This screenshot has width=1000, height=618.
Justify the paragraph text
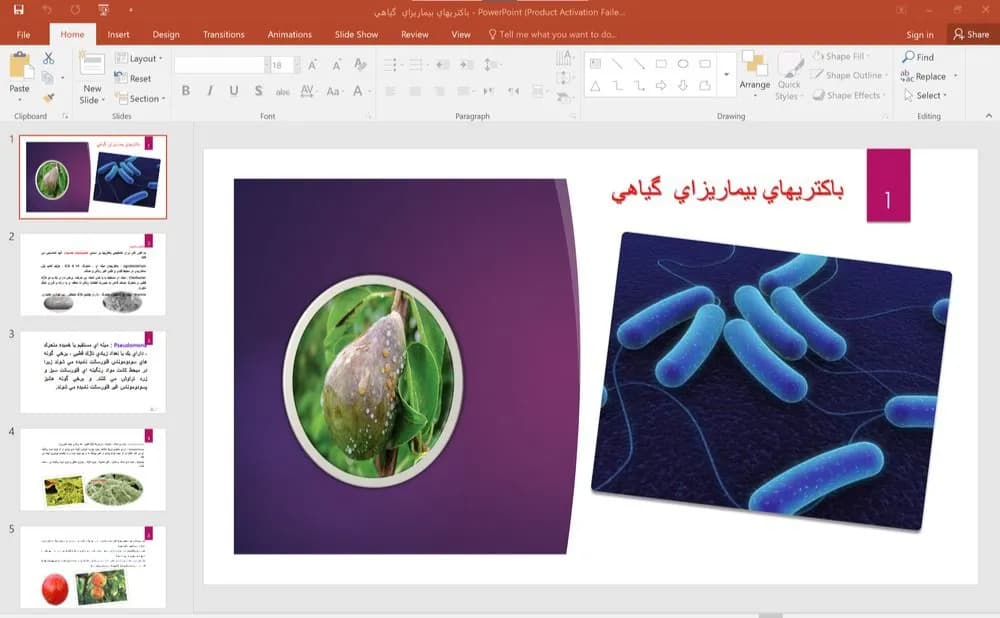pos(466,91)
